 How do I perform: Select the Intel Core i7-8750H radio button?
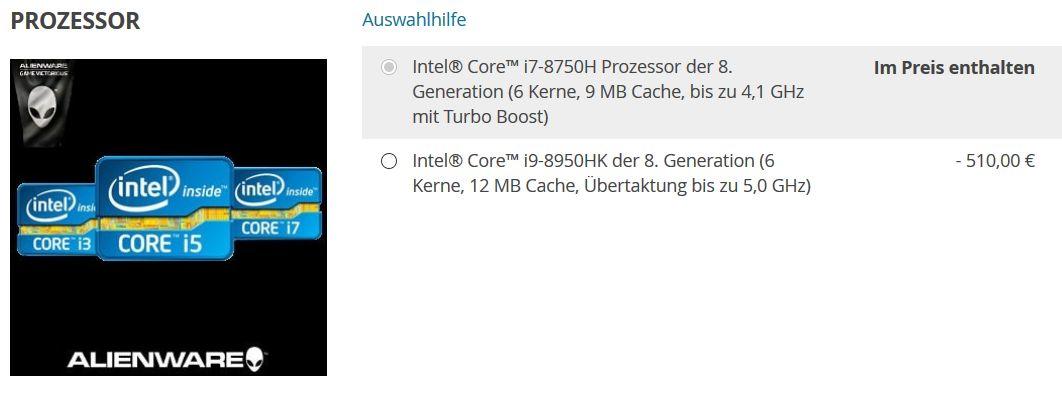click(389, 67)
